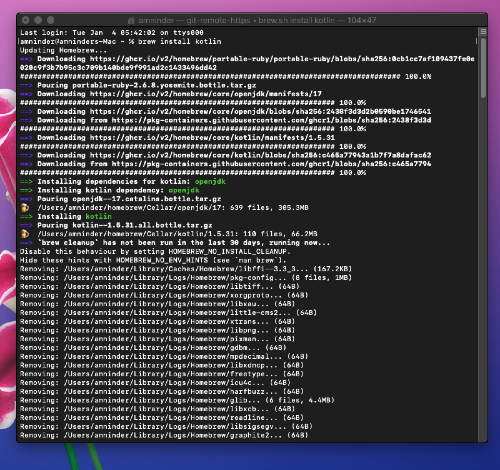Zoom the Terminal window with third traffic light
The height and width of the screenshot is (470, 500).
coord(51,20)
